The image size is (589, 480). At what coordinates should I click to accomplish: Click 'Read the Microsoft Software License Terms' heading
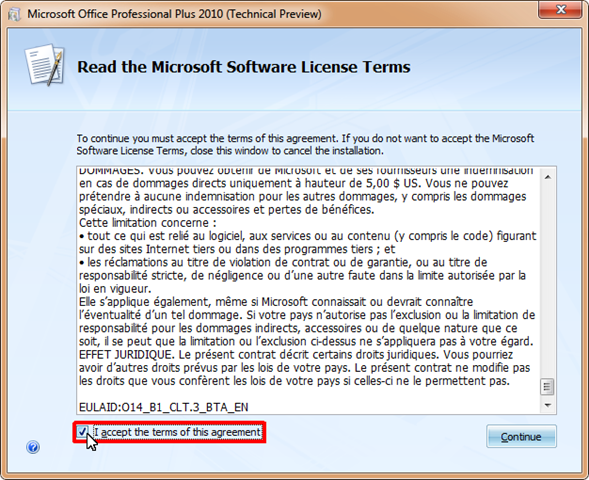(x=243, y=67)
